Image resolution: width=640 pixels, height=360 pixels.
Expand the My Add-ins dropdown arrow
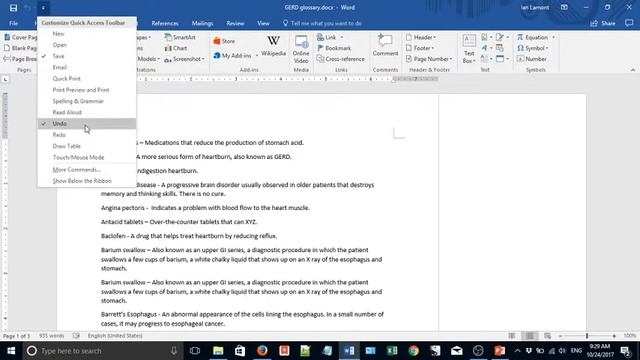pyautogui.click(x=257, y=56)
